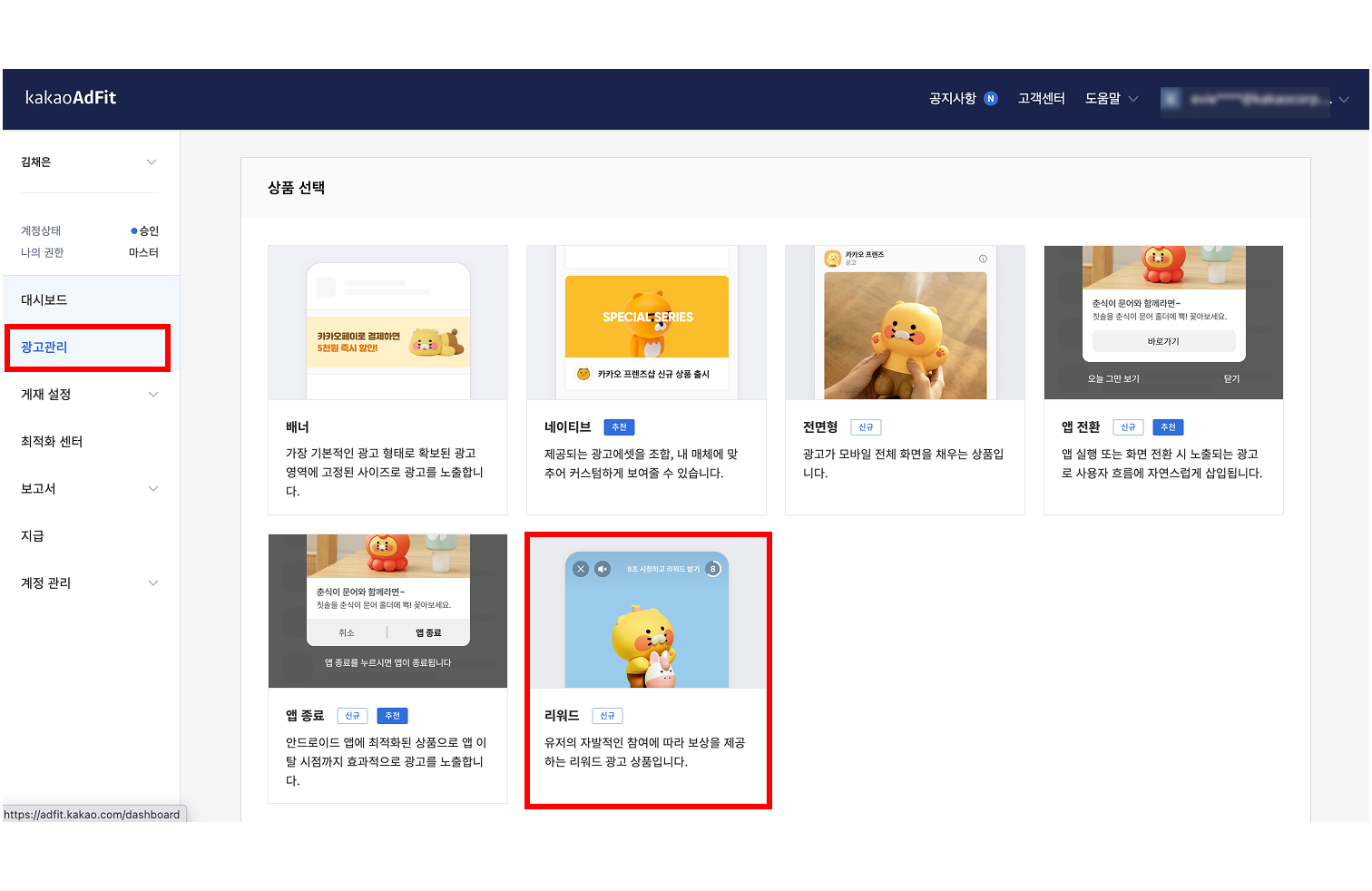Open 고객센터 customer center
Screen dimensions: 1372x891
[x=1041, y=98]
